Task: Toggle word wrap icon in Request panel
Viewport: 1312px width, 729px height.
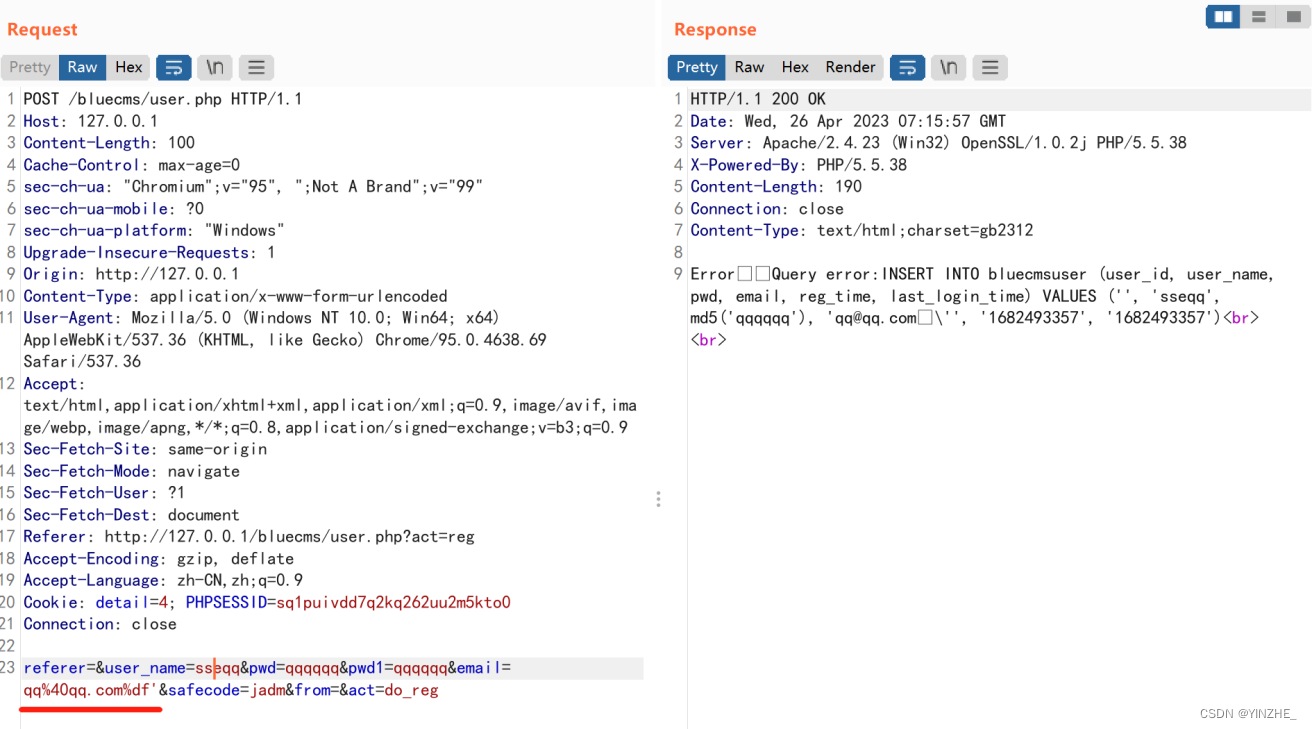Action: 174,67
